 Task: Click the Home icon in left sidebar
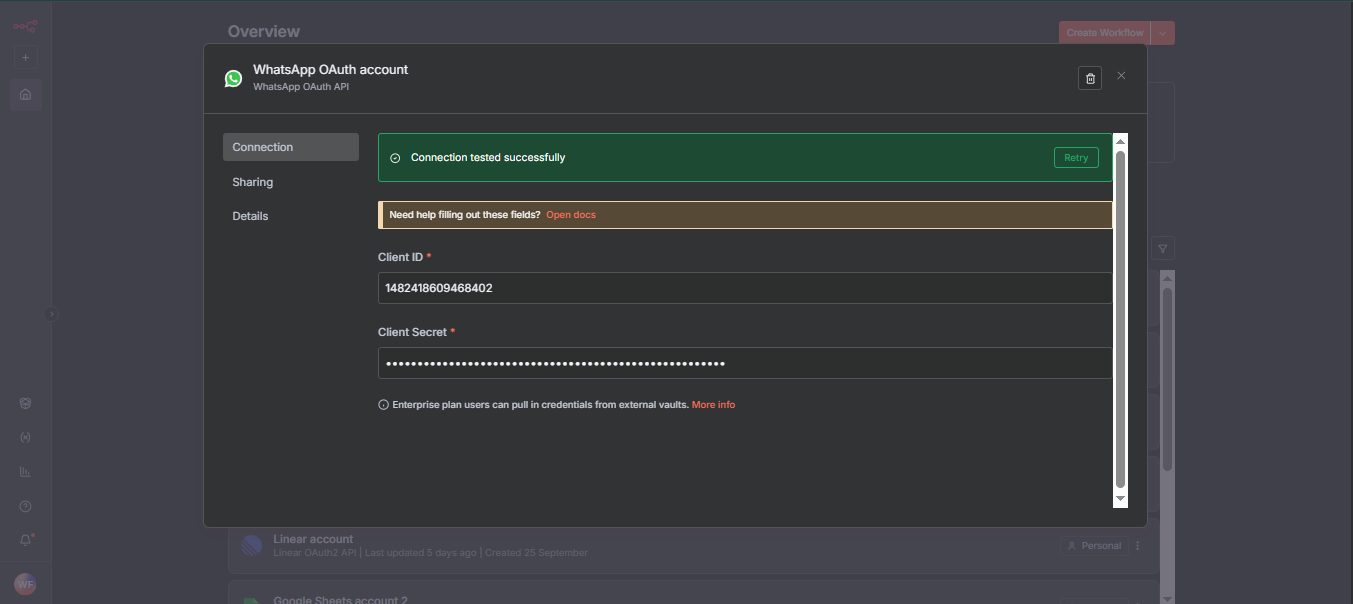[x=26, y=95]
